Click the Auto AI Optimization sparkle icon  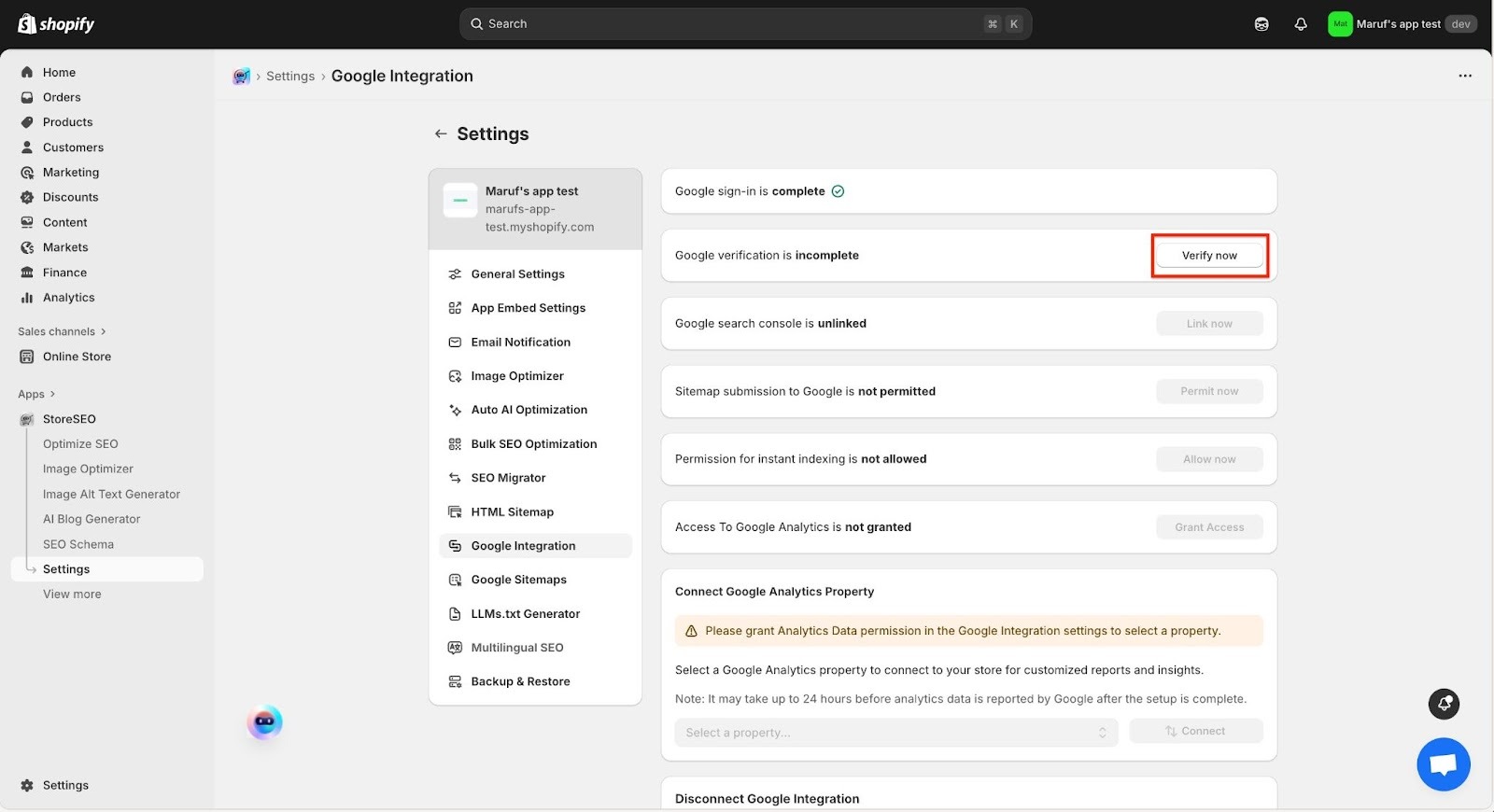coord(455,410)
